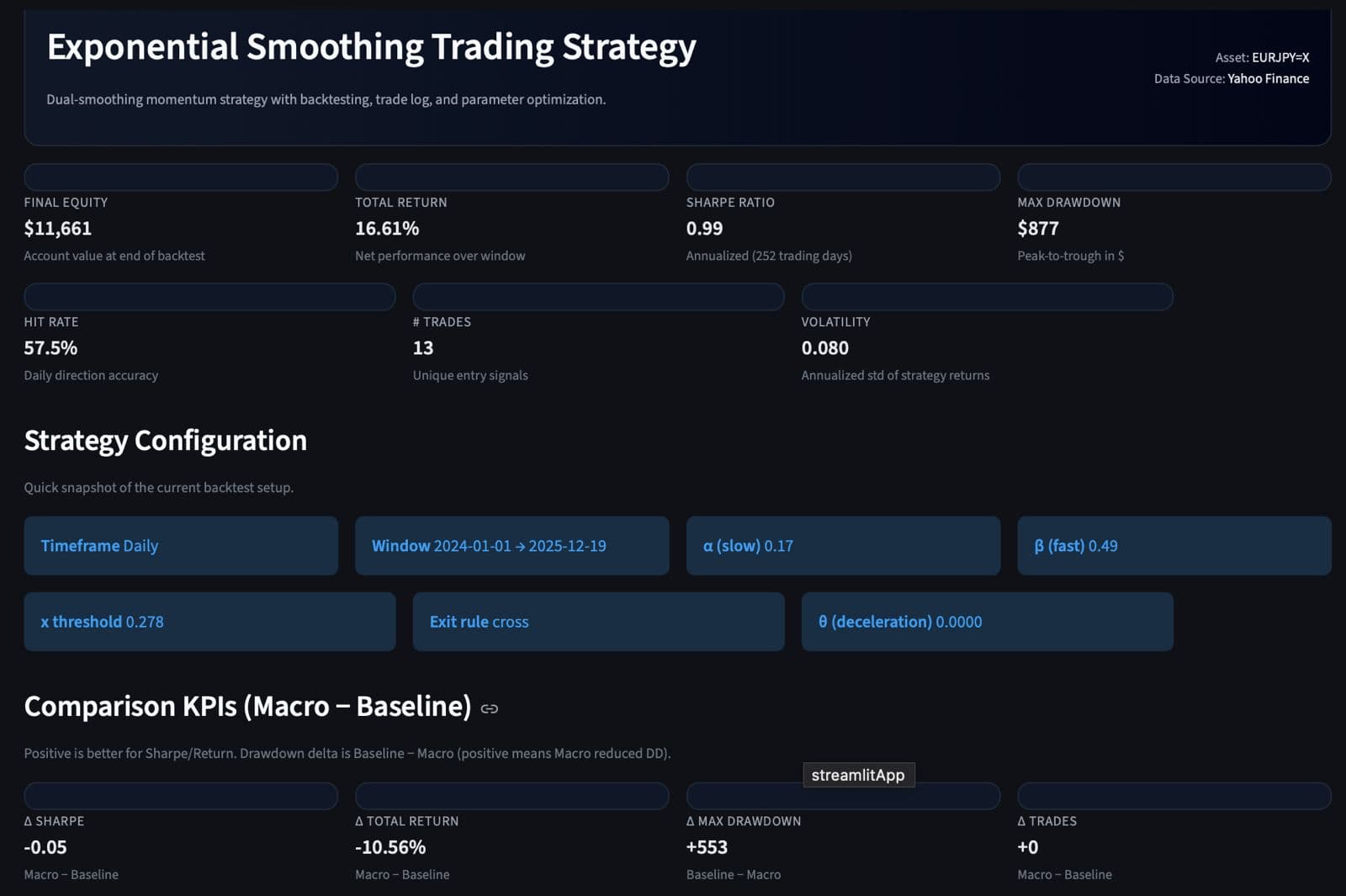This screenshot has height=896, width=1346.
Task: Click the streamlitApp tooltip label
Action: (858, 776)
